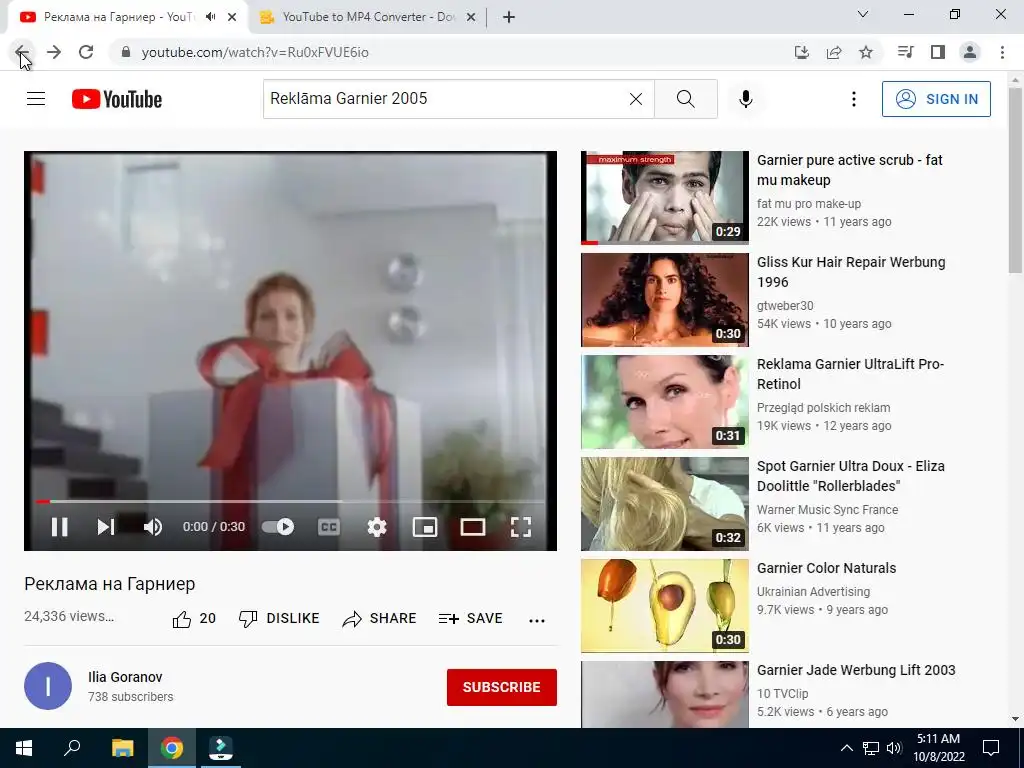Open Chrome three-dot menu
Screen dimensions: 1024x768
(x=1002, y=52)
